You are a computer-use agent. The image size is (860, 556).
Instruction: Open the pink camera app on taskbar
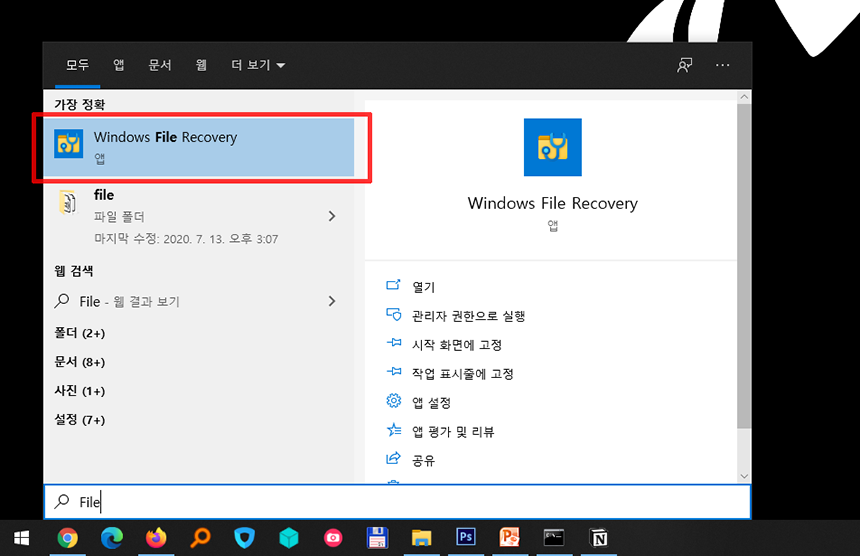point(333,538)
